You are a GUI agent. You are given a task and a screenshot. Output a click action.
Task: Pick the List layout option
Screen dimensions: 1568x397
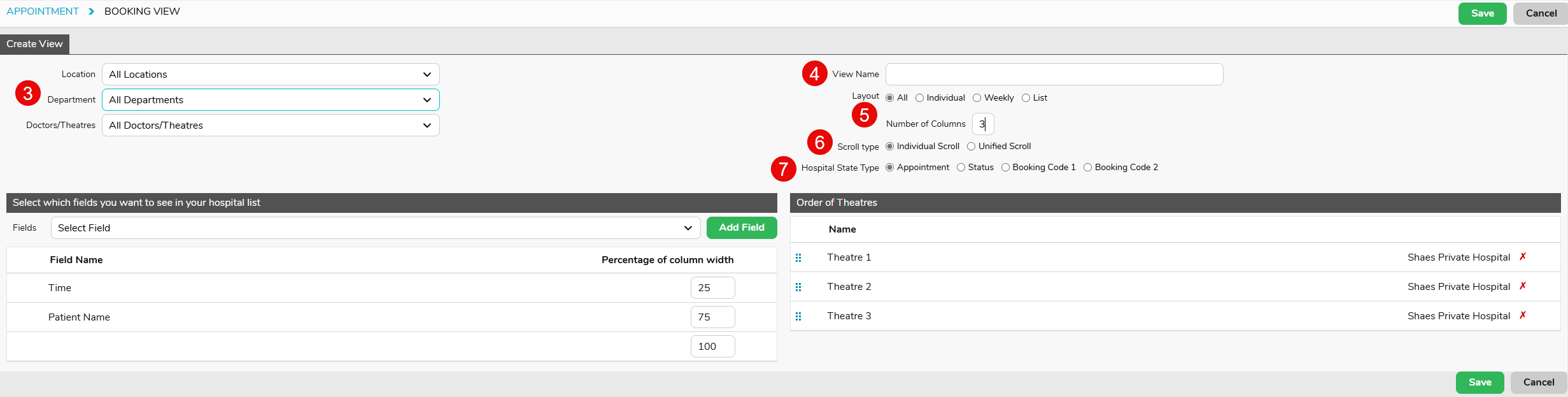(x=1026, y=97)
